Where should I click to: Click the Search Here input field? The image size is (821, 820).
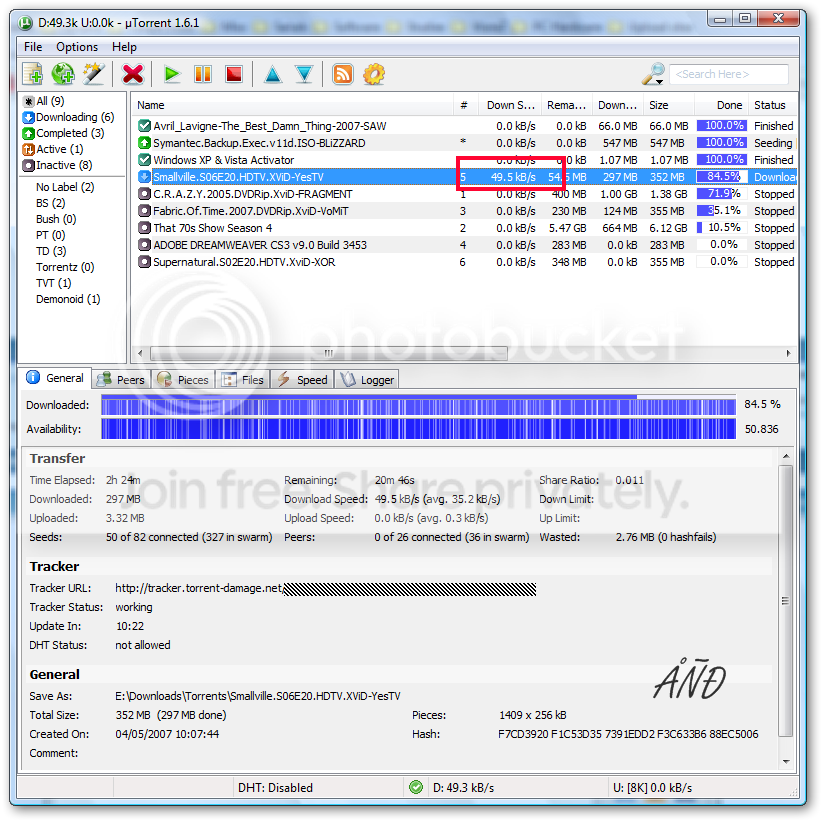[728, 74]
